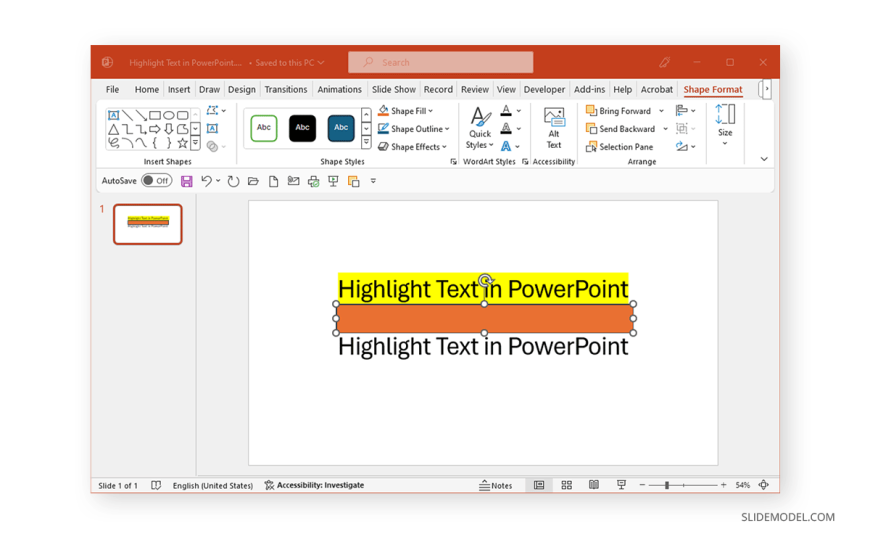870x539 pixels.
Task: Select the text box shape in Insert Shapes
Action: point(113,115)
